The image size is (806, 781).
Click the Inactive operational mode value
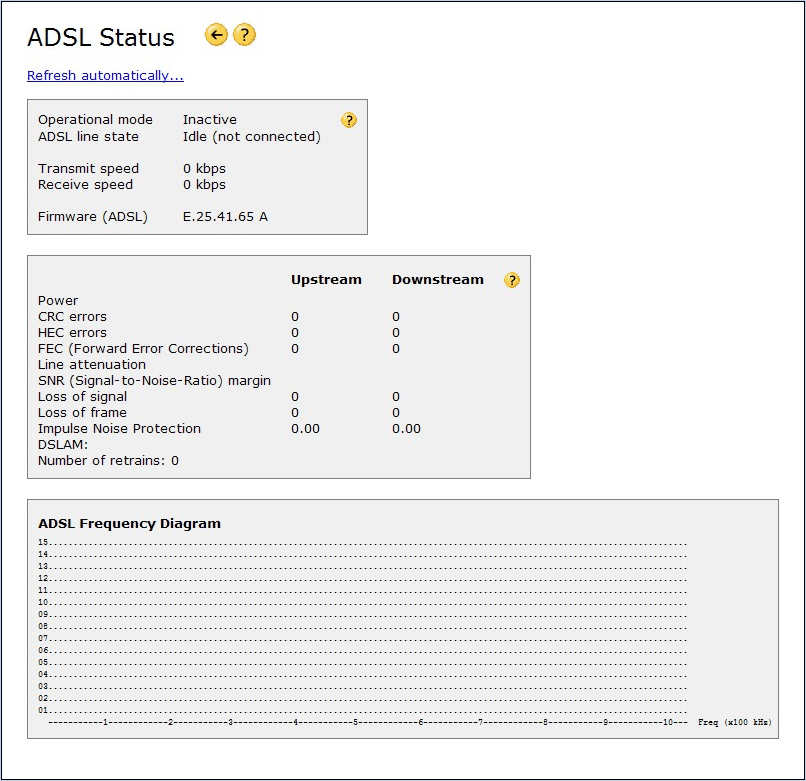(209, 120)
